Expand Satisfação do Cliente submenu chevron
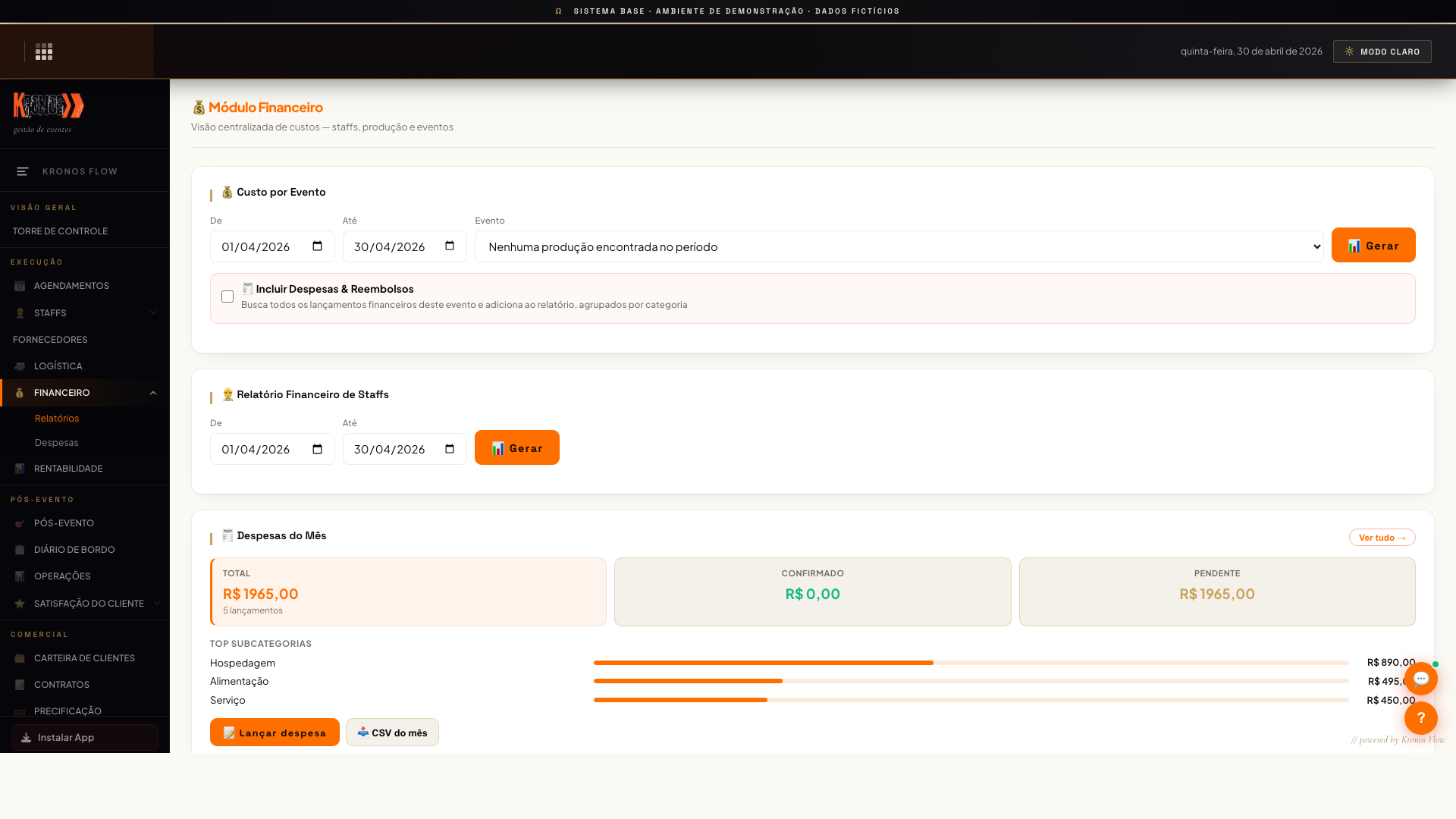Screen dimensions: 1456x819 (x=157, y=604)
